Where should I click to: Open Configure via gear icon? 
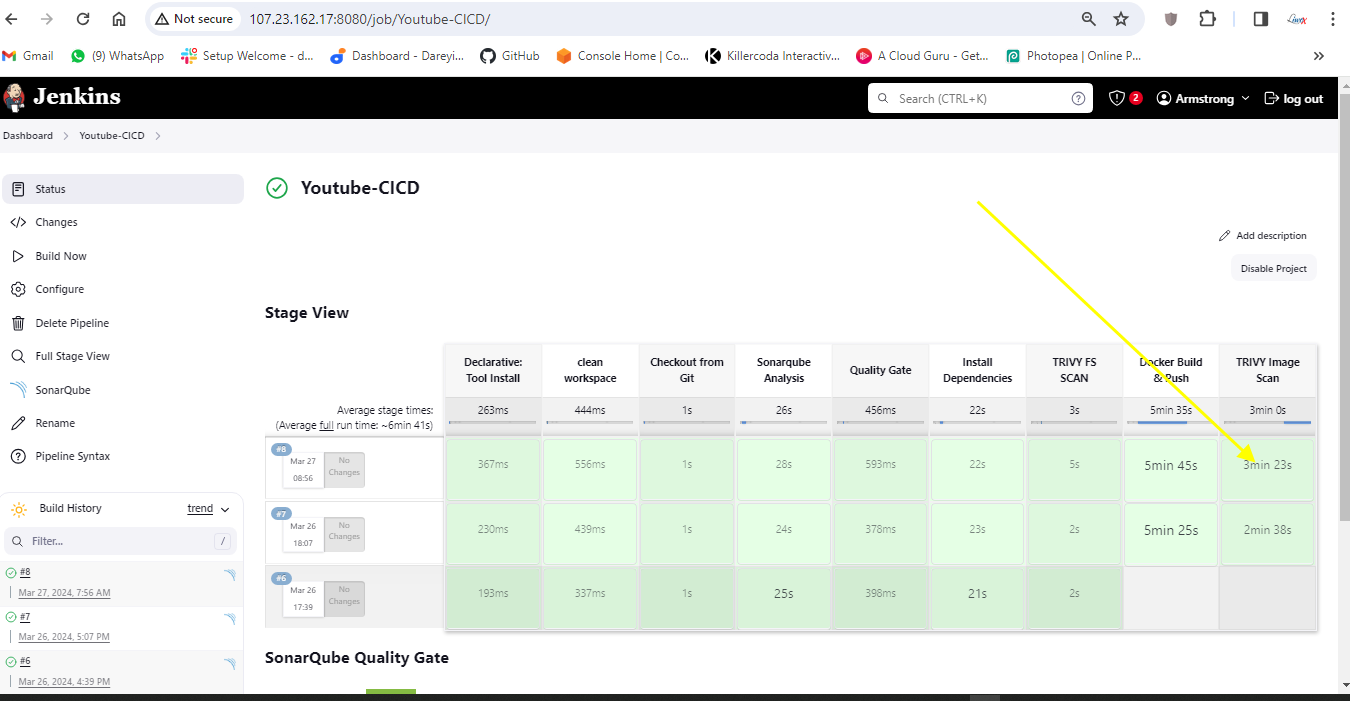point(18,289)
